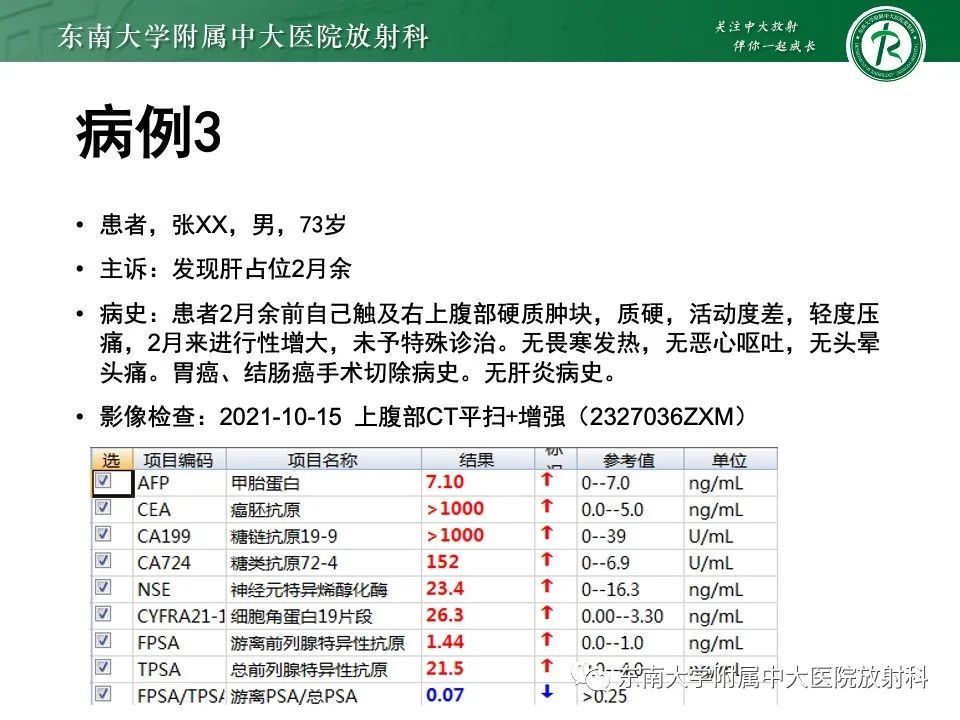Click the 病例3 slide title
Viewport: 960px width, 720px height.
pos(148,133)
